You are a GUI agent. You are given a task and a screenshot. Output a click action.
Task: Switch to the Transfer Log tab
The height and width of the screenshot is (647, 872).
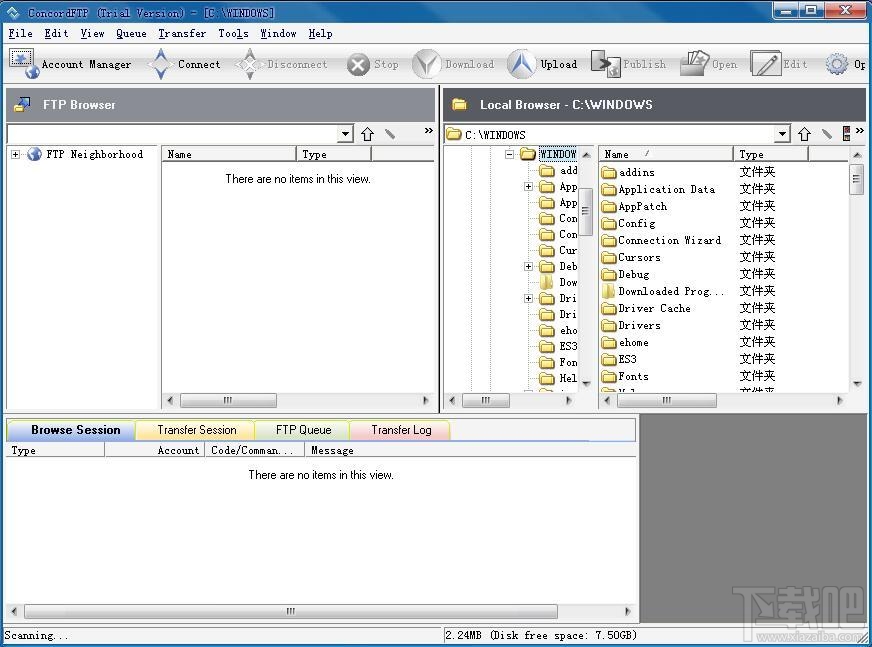pos(401,430)
